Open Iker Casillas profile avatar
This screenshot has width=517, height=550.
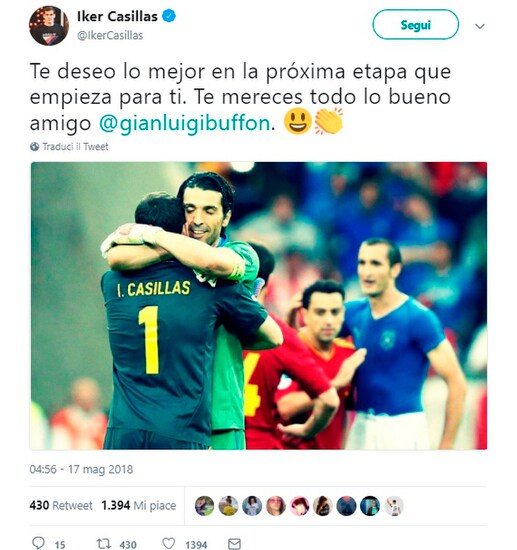click(x=49, y=26)
